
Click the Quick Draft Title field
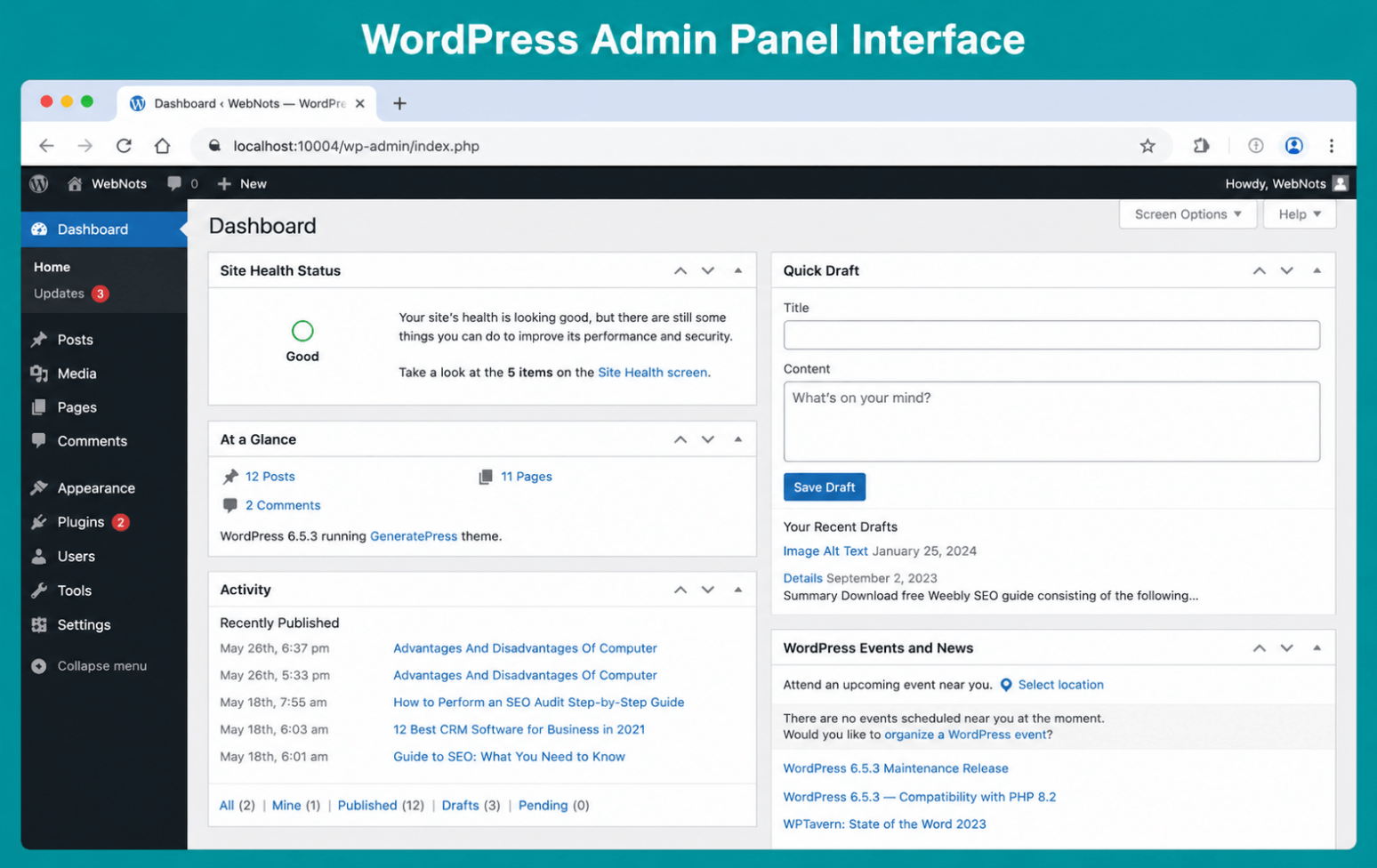click(1051, 335)
